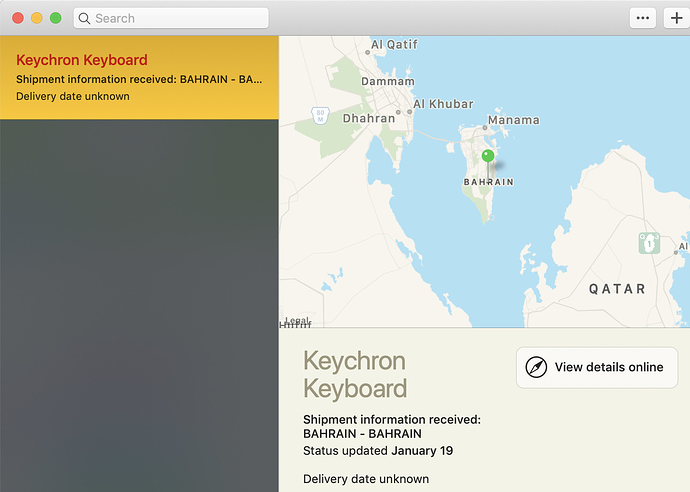Close the Deliveries window
The image size is (690, 492).
pyautogui.click(x=18, y=18)
